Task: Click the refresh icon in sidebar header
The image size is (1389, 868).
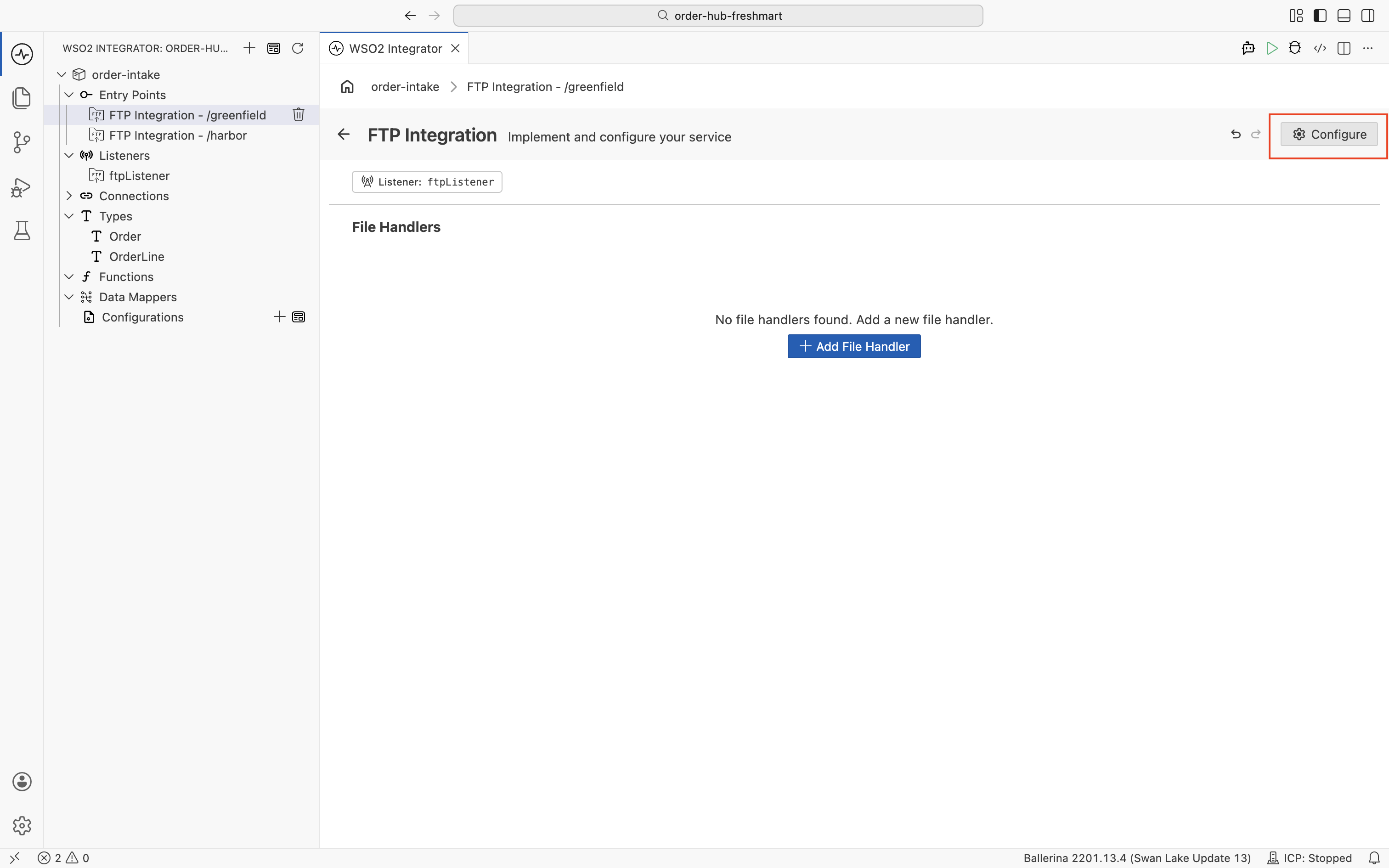Action: [297, 48]
